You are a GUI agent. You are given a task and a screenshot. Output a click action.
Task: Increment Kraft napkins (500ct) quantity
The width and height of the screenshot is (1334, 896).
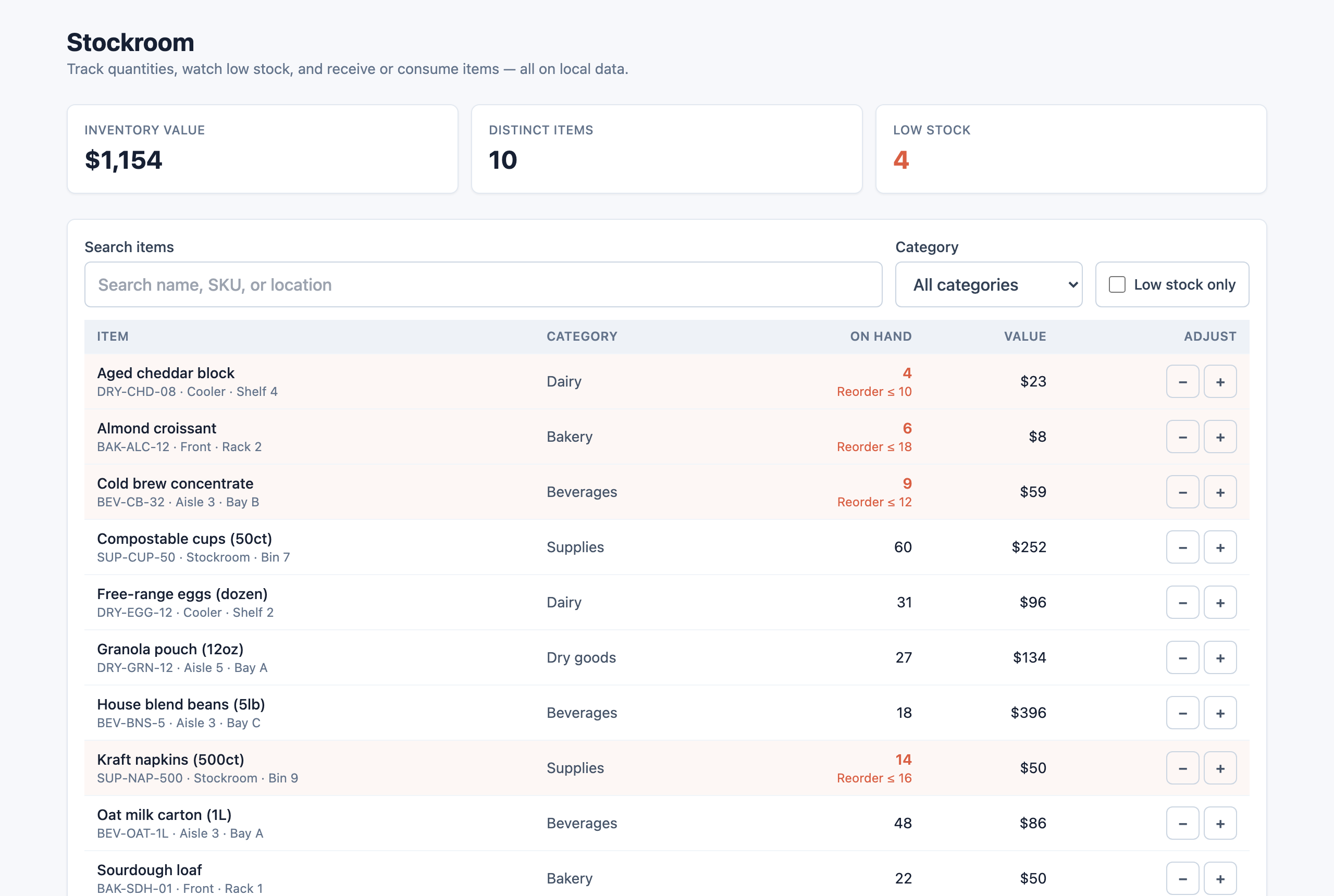click(x=1220, y=768)
